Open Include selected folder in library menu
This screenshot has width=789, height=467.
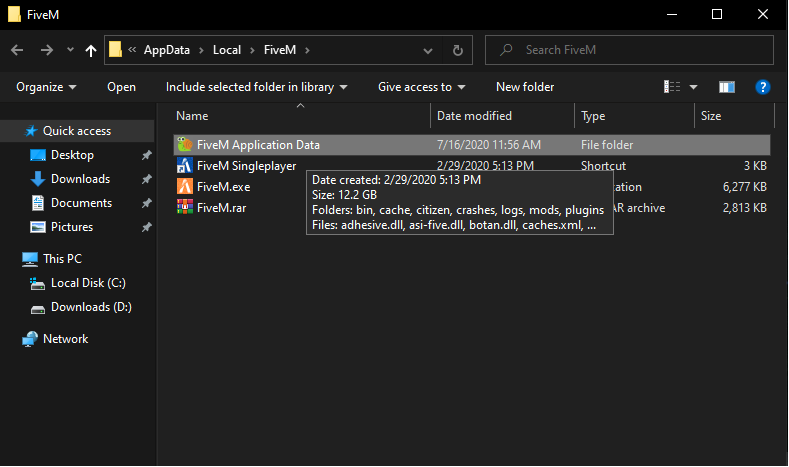pos(257,87)
